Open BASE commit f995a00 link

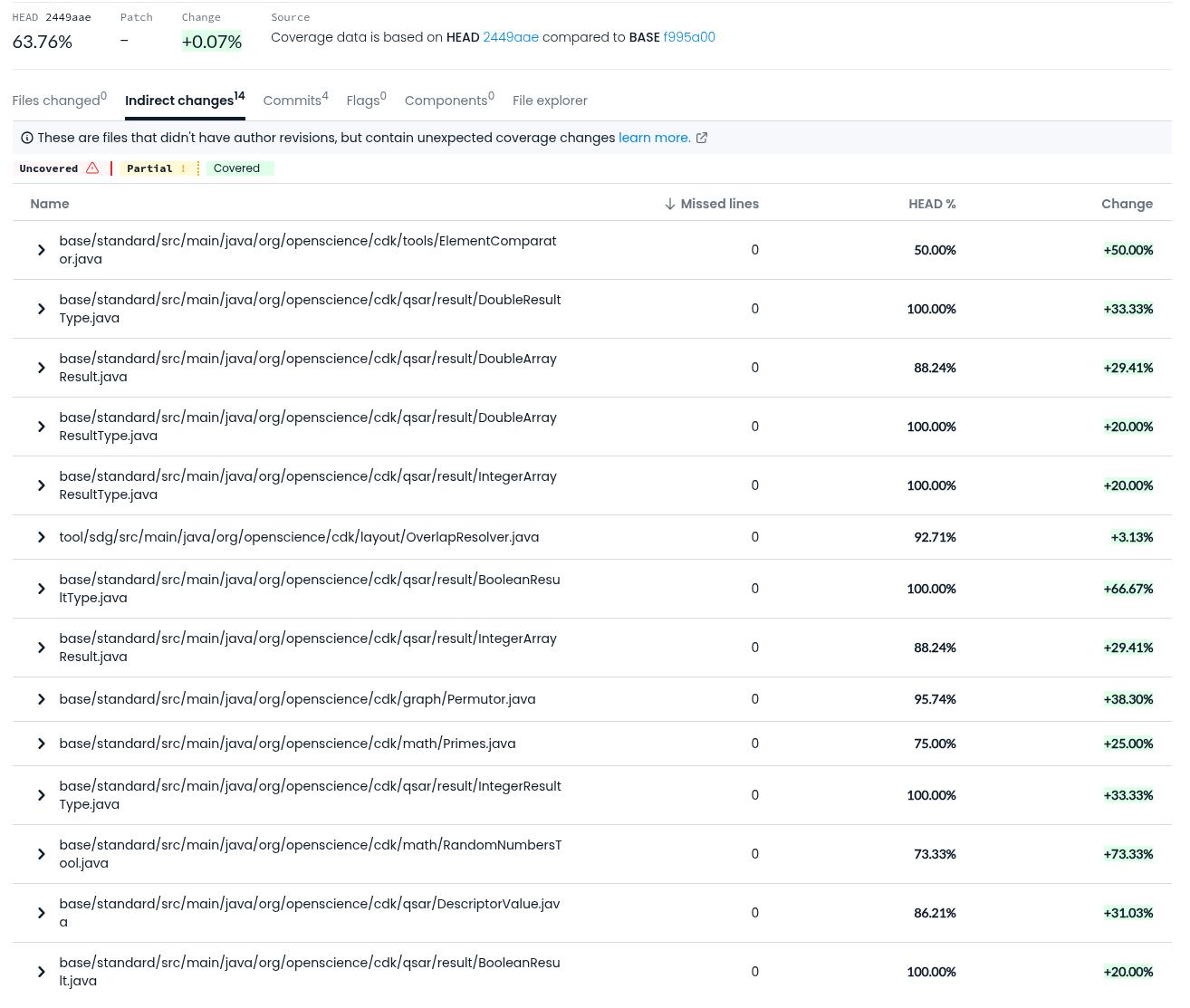(x=689, y=37)
